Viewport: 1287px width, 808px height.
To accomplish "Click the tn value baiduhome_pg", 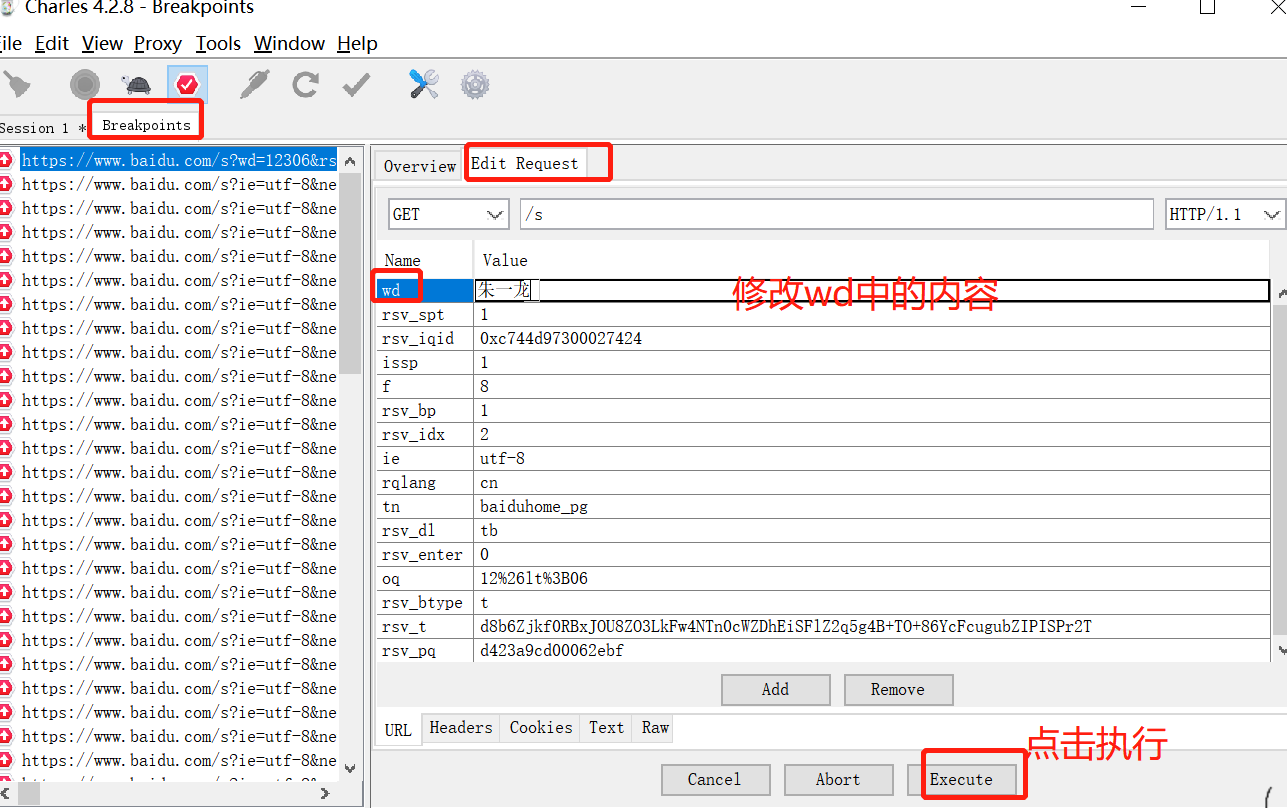I will click(534, 506).
